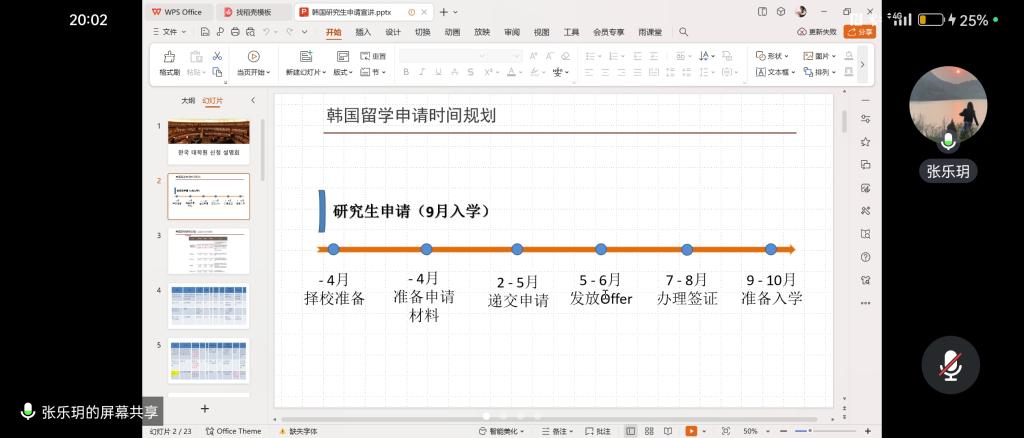Click the search magnifier in menu bar
This screenshot has width=1024, height=438.
point(684,32)
